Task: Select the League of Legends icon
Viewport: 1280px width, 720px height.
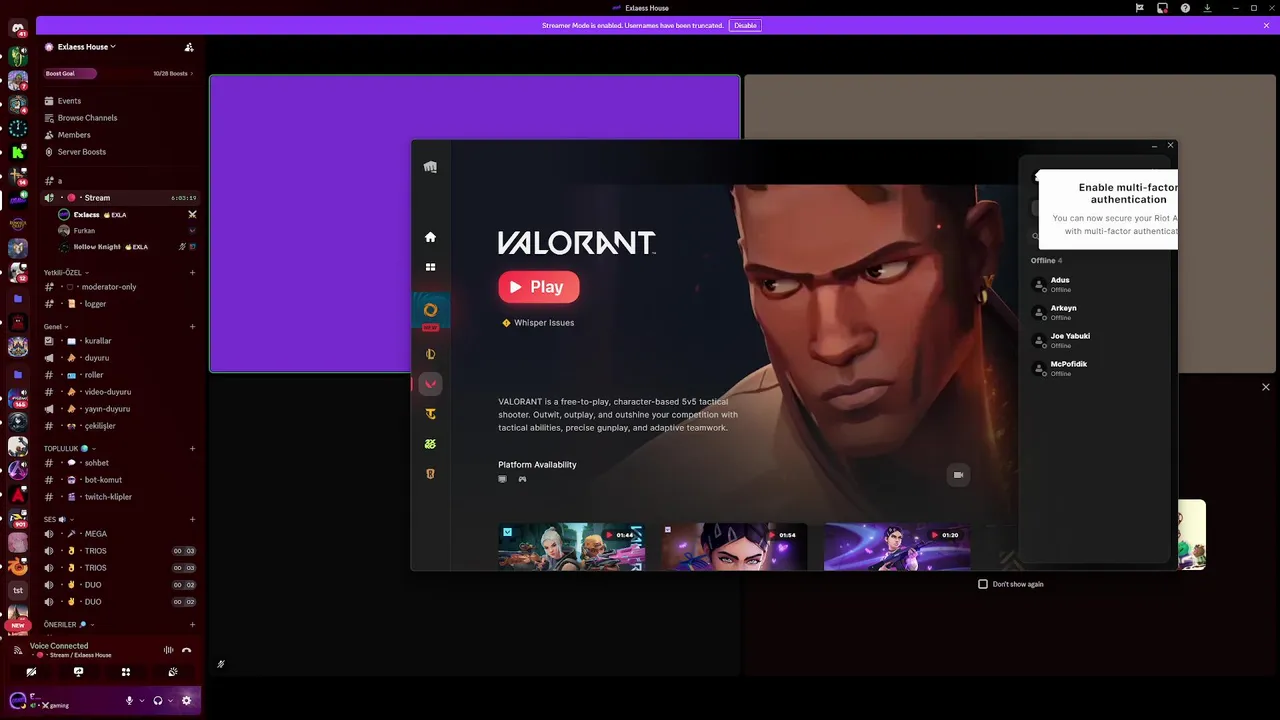Action: tap(430, 354)
